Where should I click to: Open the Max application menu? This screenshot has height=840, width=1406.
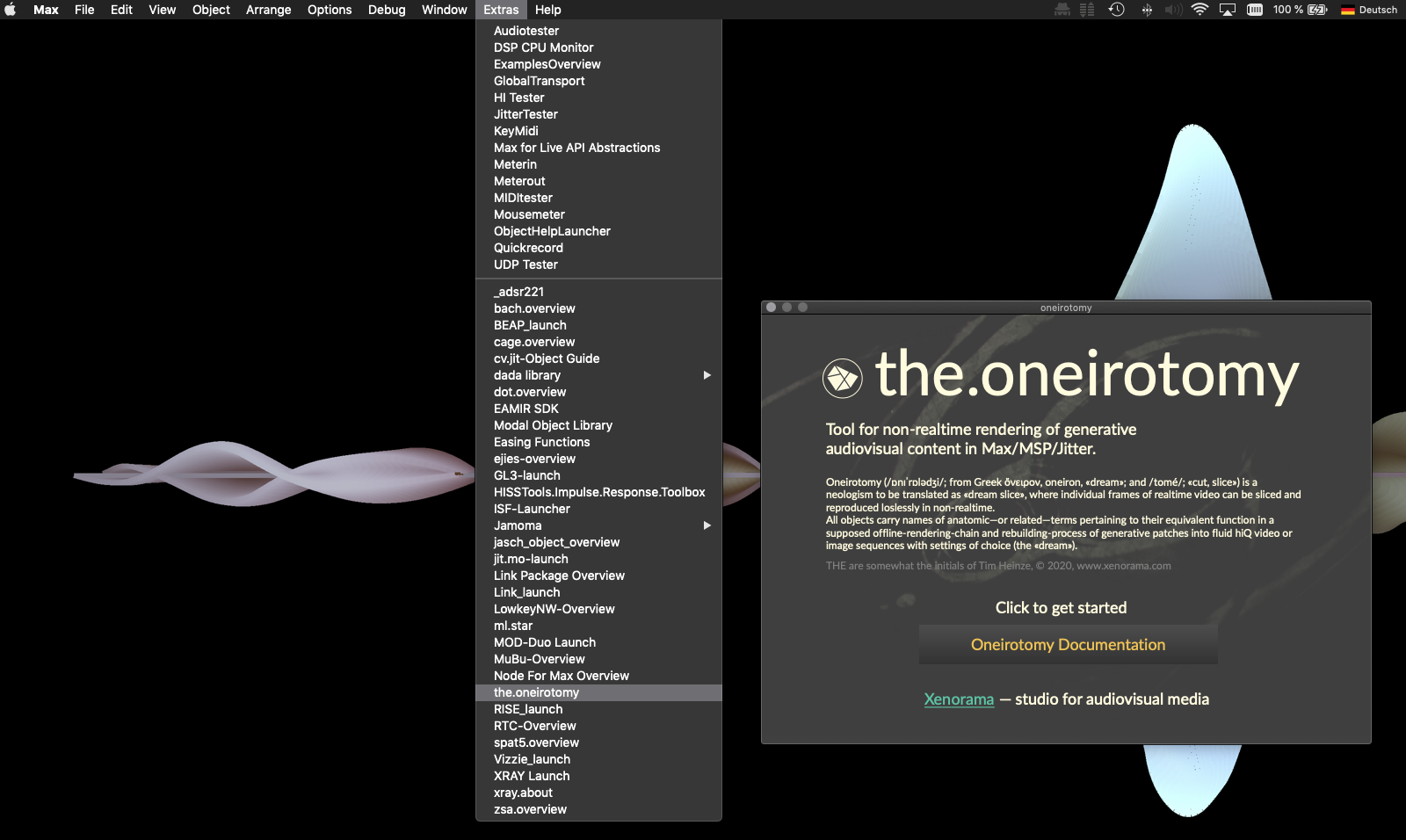click(x=46, y=10)
